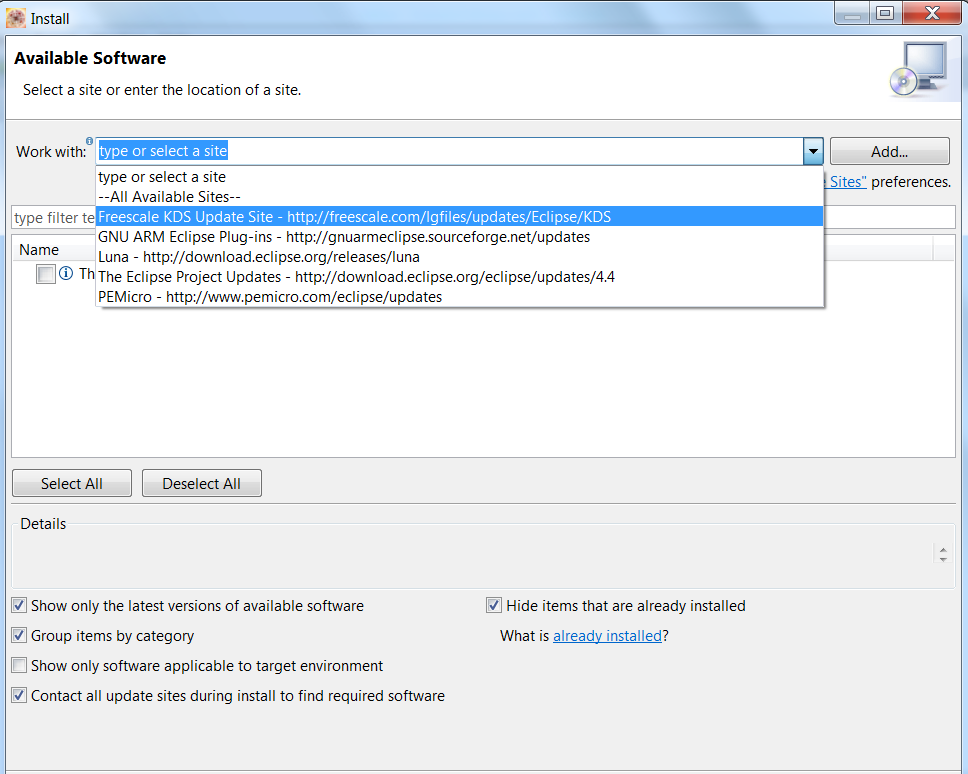This screenshot has width=968, height=774.
Task: Toggle 'Group items by category' checkbox
Action: point(19,635)
